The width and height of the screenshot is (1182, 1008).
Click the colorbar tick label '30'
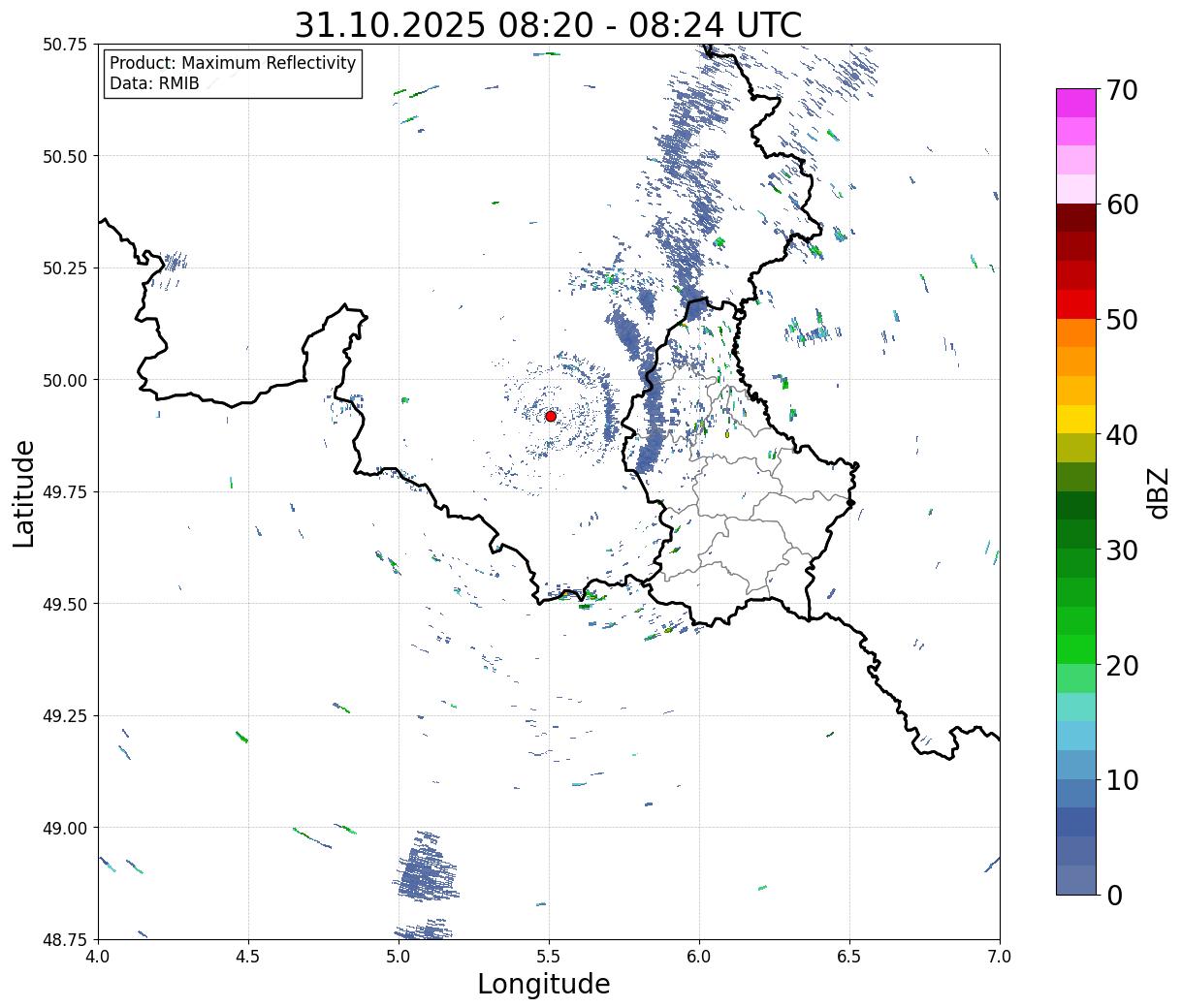click(1121, 550)
